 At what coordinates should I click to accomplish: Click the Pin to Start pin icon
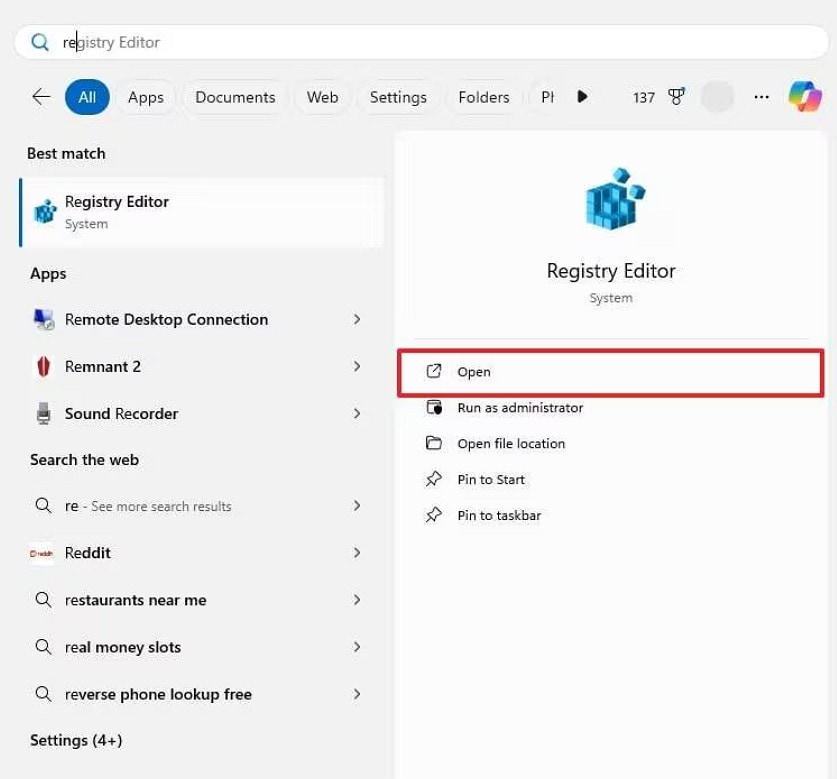pos(433,479)
